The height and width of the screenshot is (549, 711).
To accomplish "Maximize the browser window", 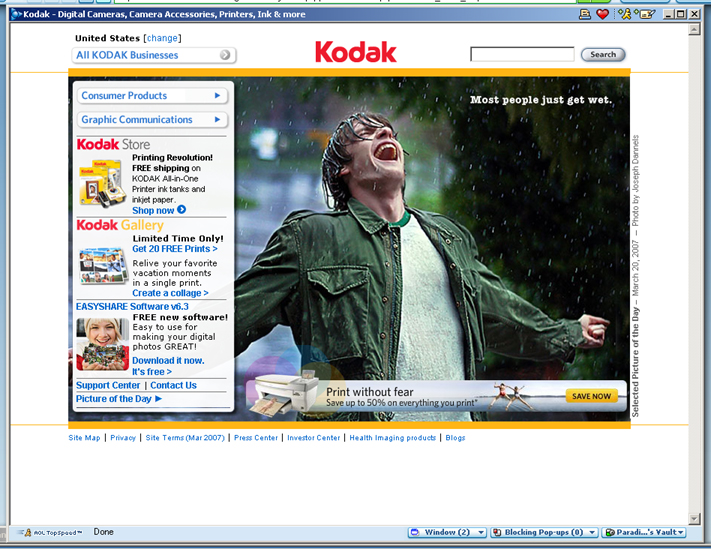I will pyautogui.click(x=681, y=15).
